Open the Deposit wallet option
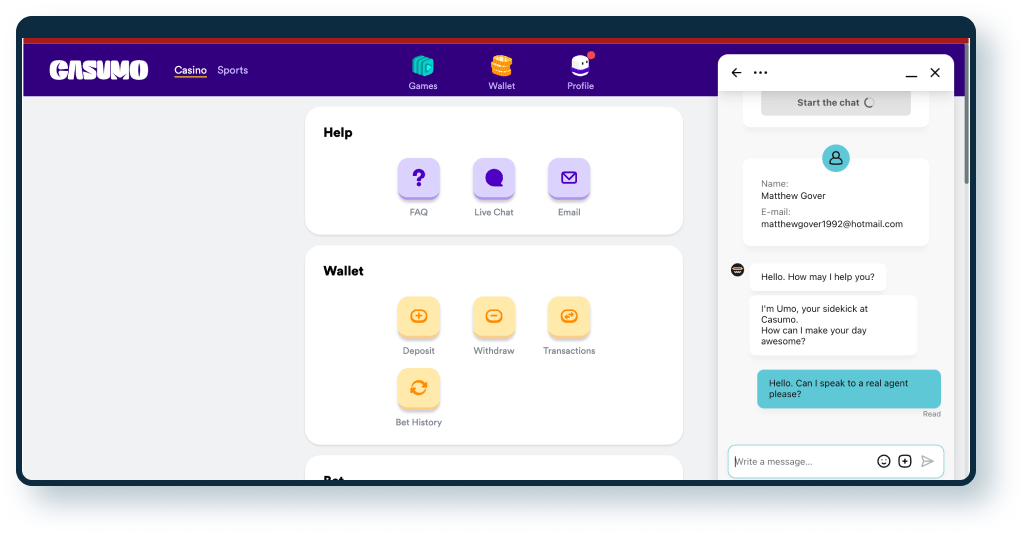 (x=419, y=317)
